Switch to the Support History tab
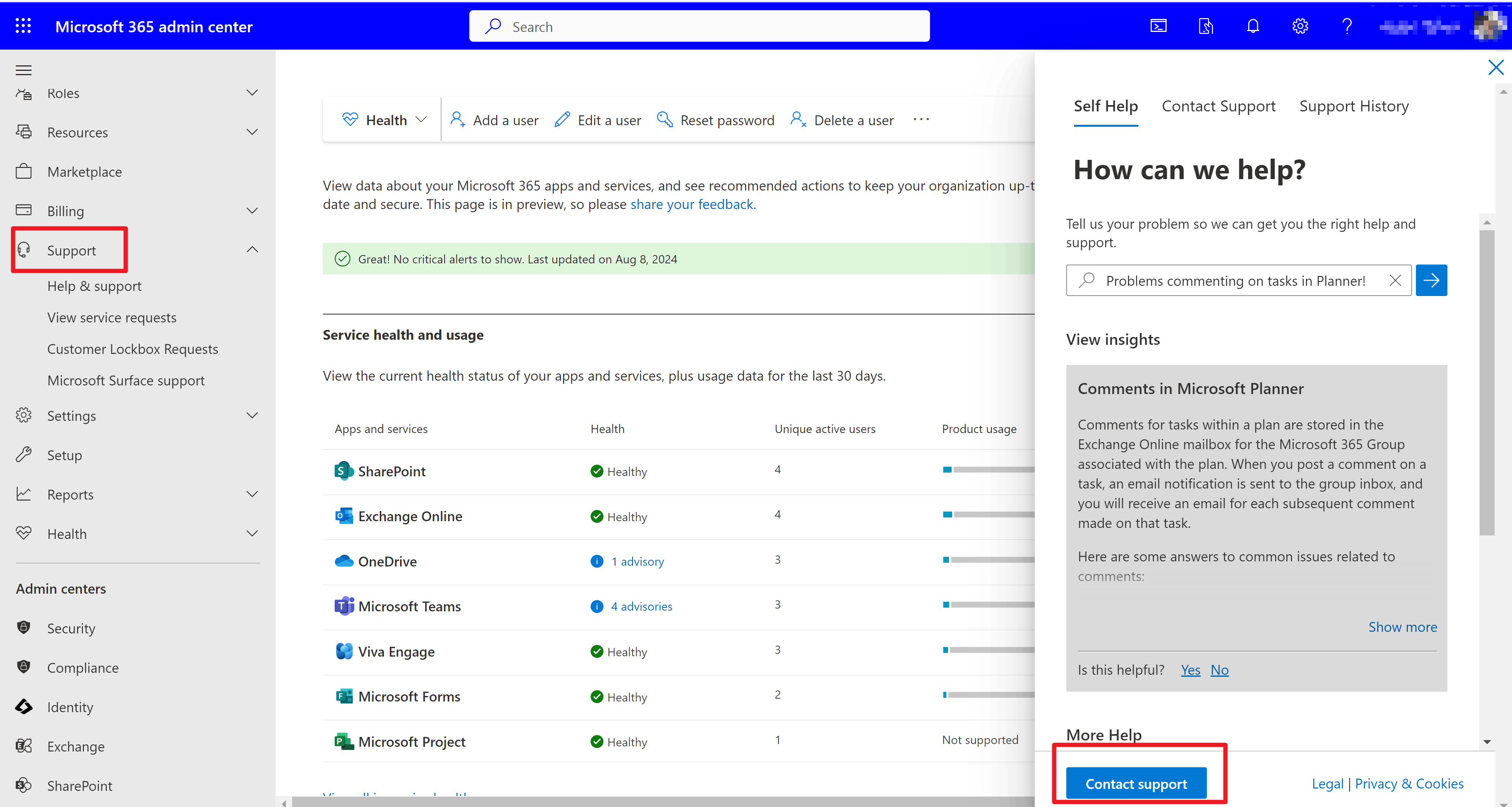 tap(1353, 106)
